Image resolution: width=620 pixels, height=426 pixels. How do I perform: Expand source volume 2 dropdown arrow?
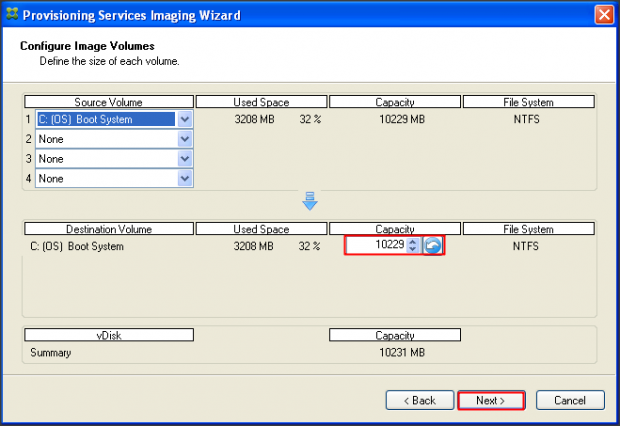[185, 139]
